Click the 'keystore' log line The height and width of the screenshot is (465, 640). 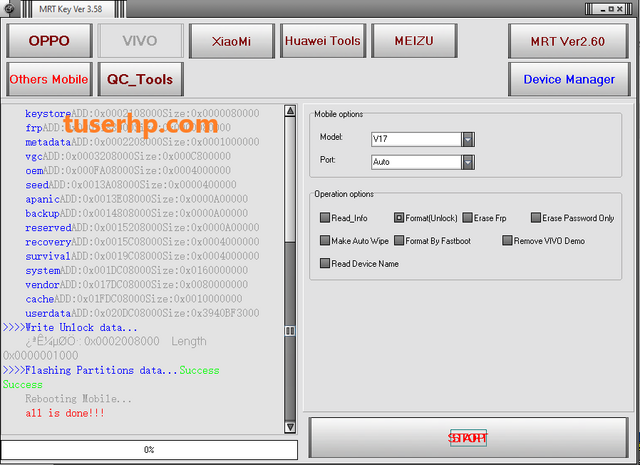[142, 113]
